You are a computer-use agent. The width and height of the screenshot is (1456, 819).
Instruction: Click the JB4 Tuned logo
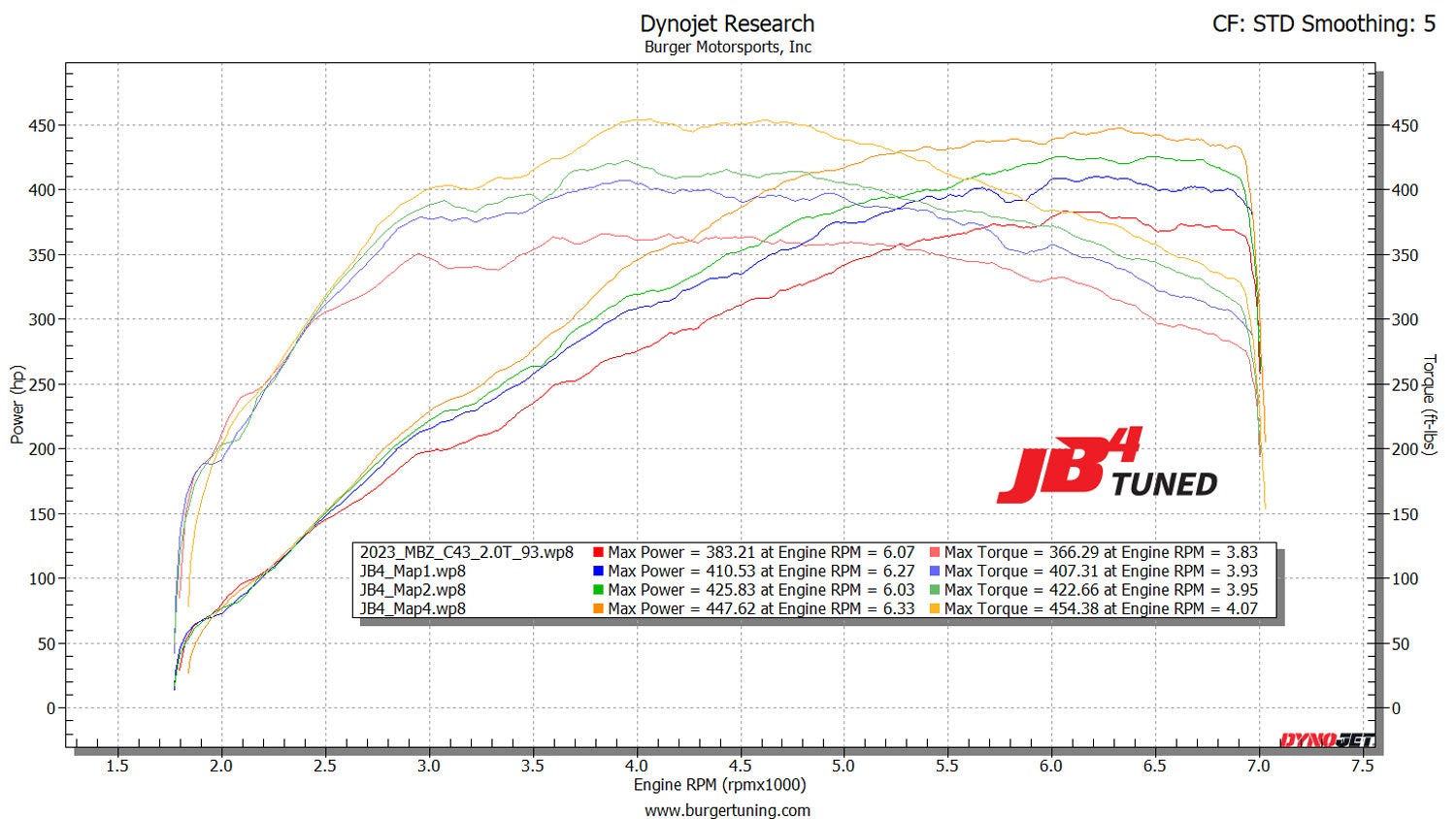tap(1105, 468)
